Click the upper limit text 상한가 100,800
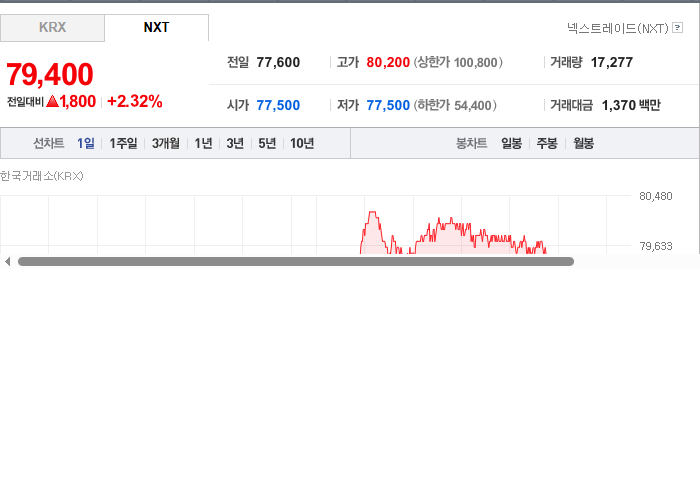The height and width of the screenshot is (490, 700). point(458,62)
